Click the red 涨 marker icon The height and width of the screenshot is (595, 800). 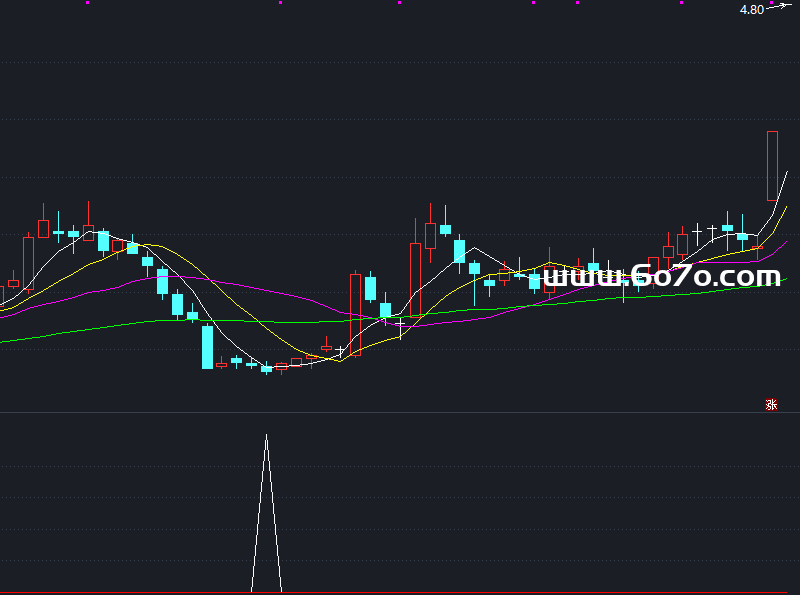(x=771, y=405)
